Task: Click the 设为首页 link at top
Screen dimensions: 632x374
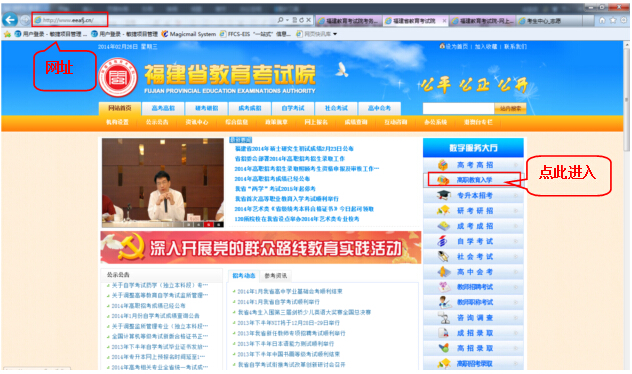Action: tap(457, 47)
